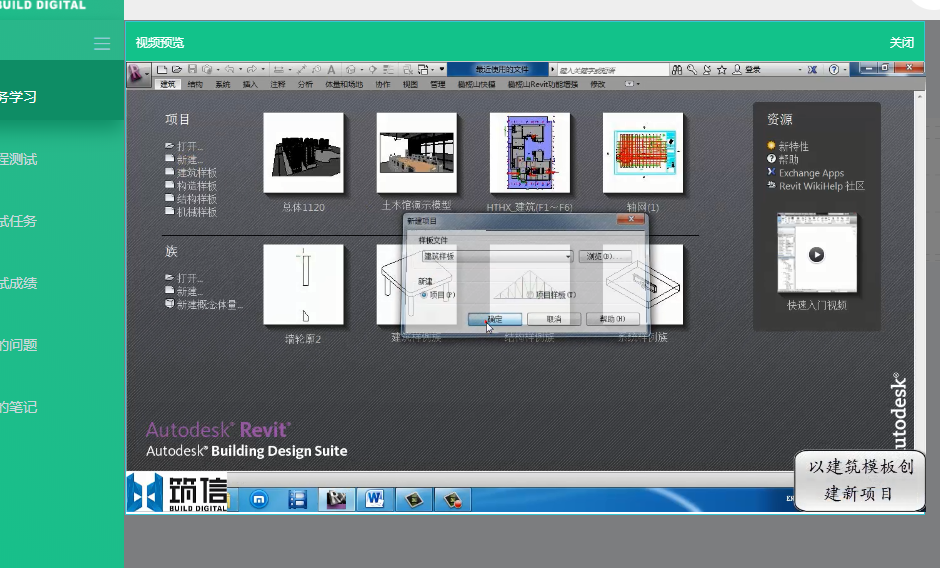Open the Redo history dropdown arrow

point(263,70)
